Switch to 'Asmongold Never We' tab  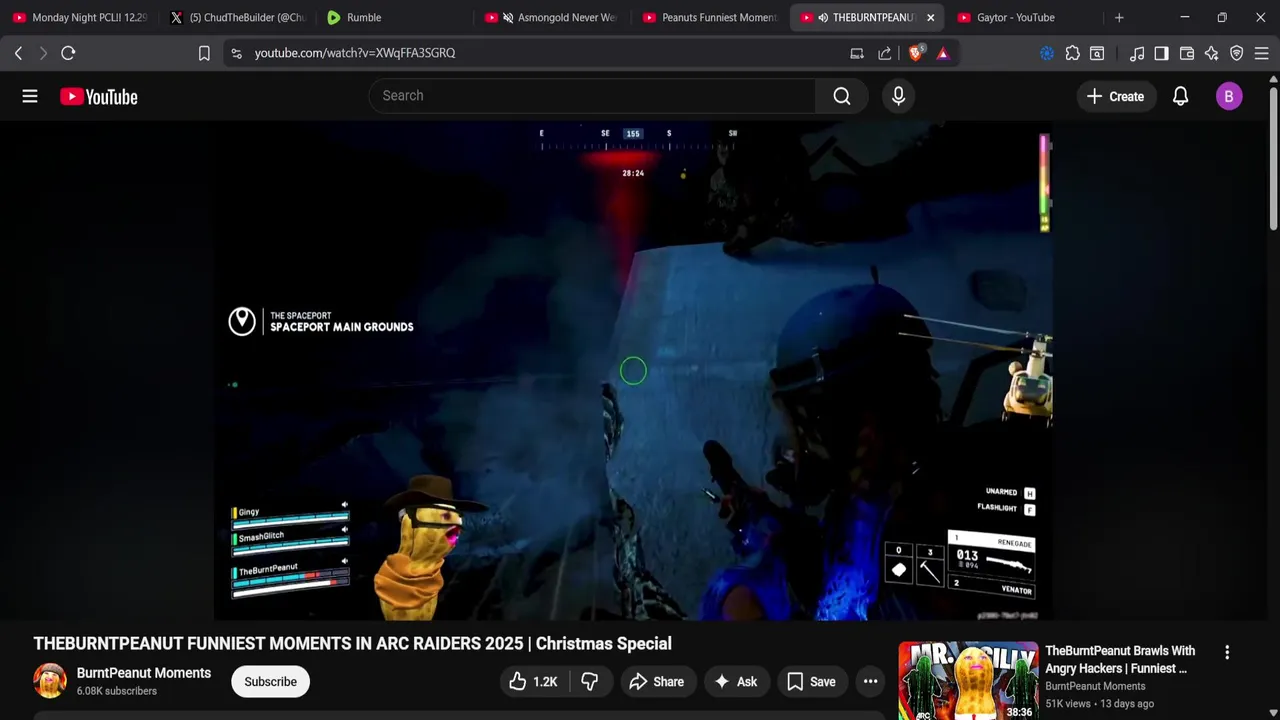pyautogui.click(x=553, y=17)
